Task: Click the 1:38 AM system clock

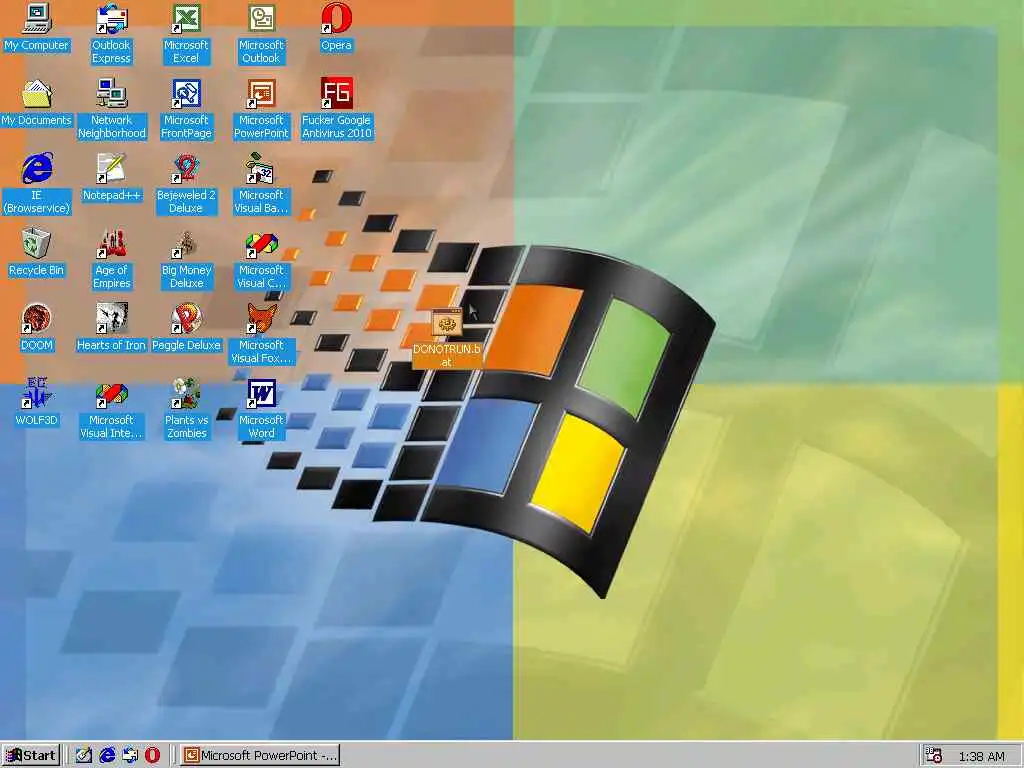Action: coord(982,756)
